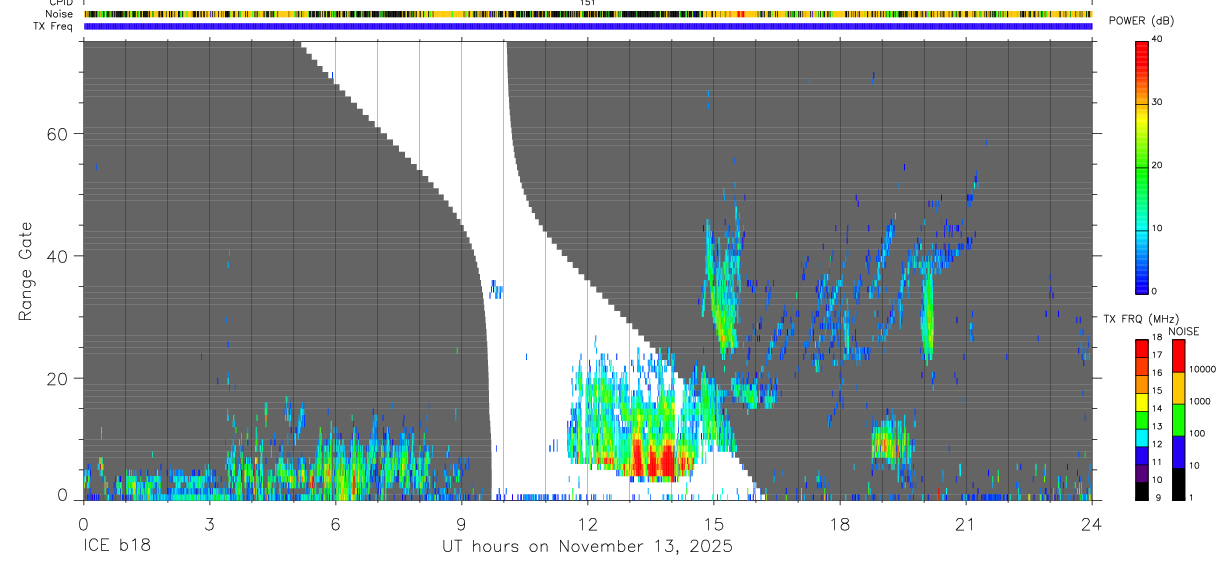This screenshot has width=1228, height=567.
Task: Click the colored Noise strip above the plot
Action: (x=588, y=14)
